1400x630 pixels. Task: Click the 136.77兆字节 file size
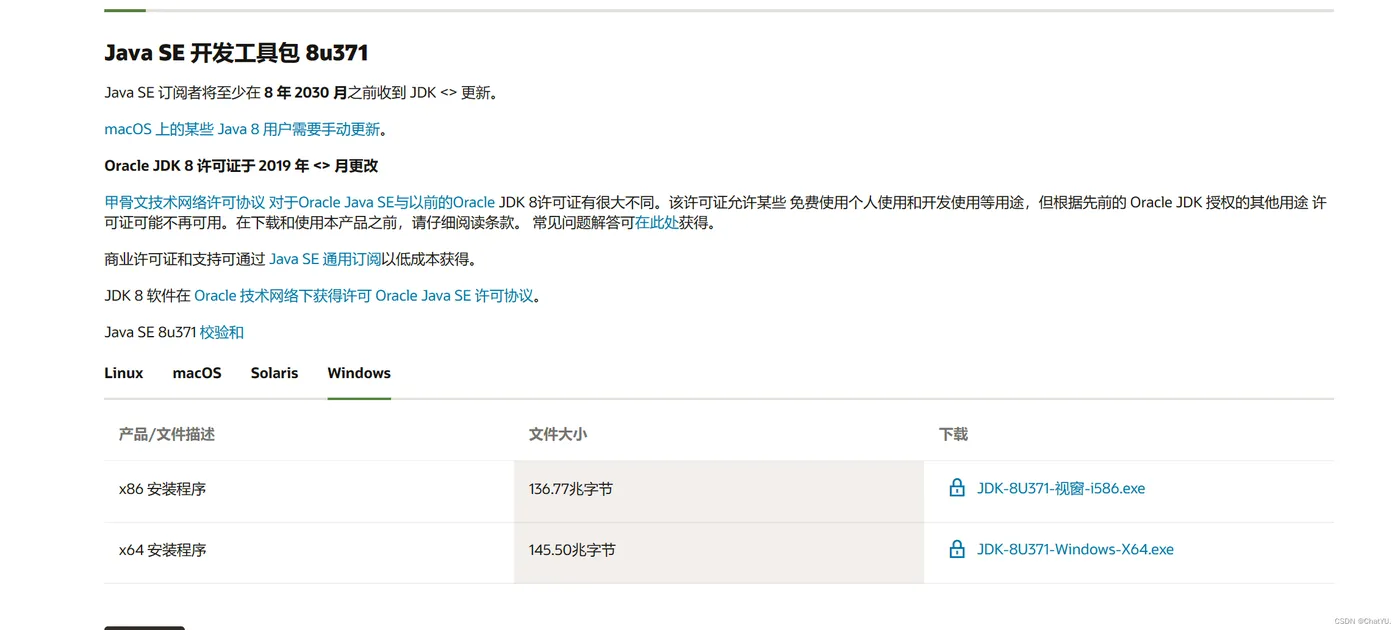coord(571,489)
